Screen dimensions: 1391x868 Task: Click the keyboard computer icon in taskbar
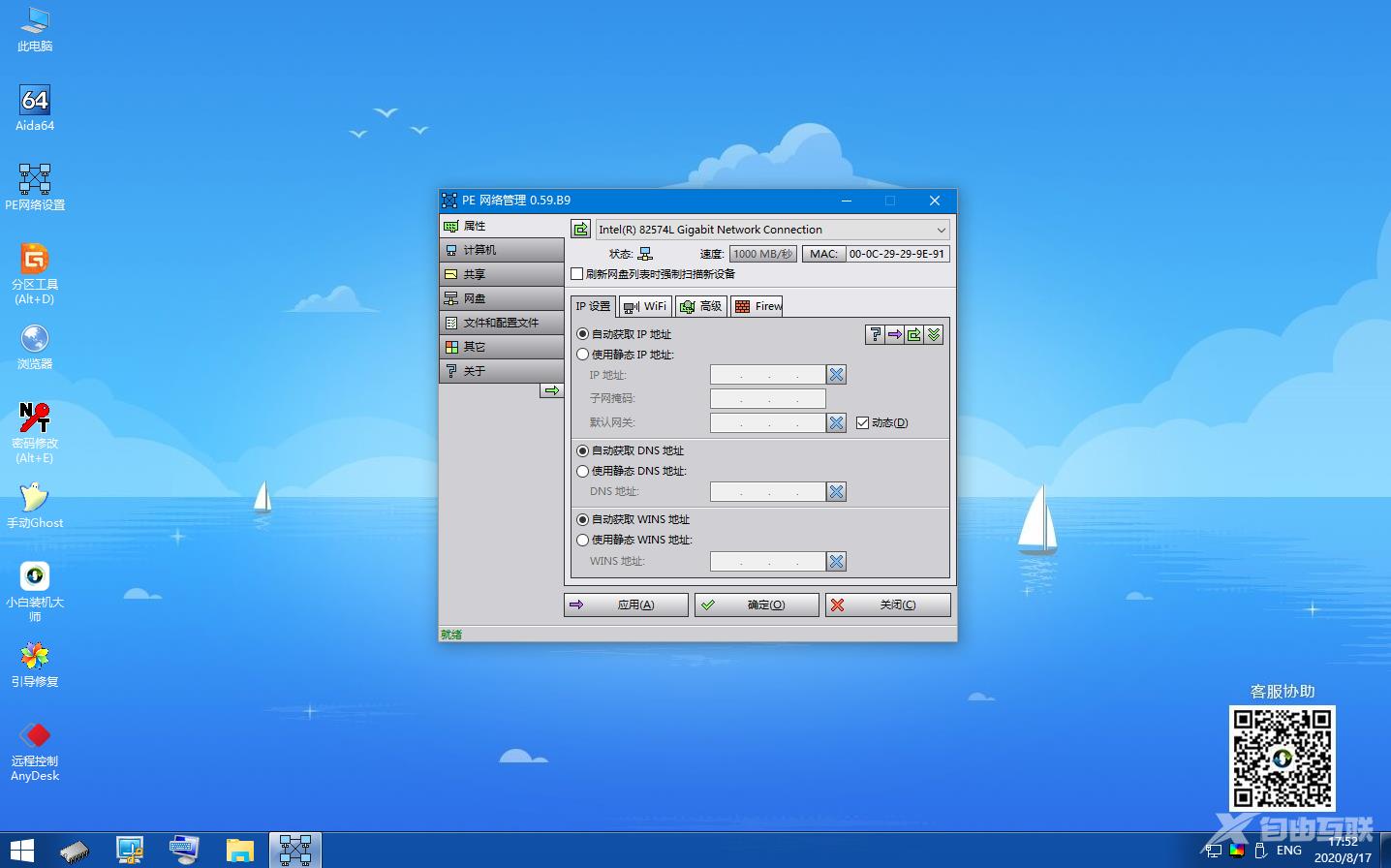tap(184, 851)
